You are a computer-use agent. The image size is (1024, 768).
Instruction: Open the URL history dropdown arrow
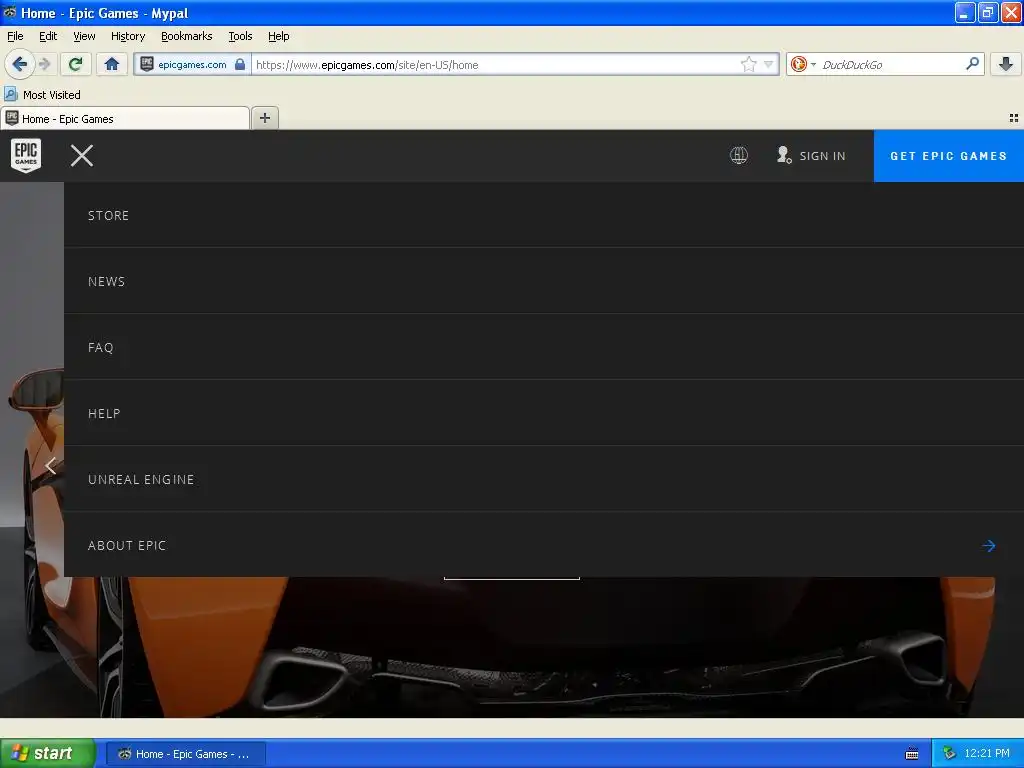click(x=769, y=64)
